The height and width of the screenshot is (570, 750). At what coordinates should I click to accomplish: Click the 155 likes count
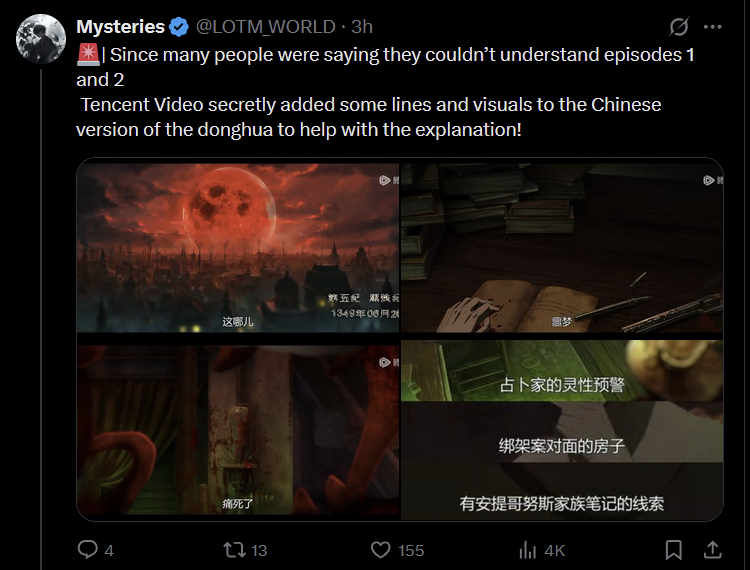[411, 551]
